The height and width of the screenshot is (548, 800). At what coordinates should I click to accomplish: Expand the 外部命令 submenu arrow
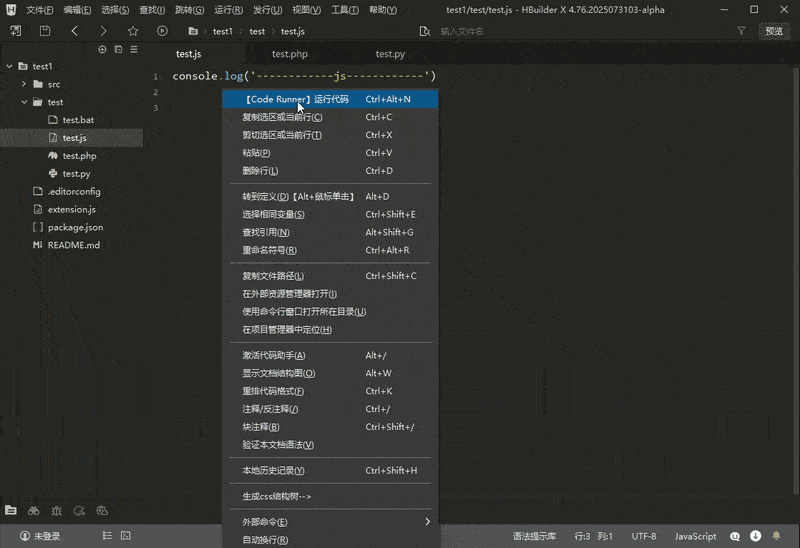click(x=427, y=522)
